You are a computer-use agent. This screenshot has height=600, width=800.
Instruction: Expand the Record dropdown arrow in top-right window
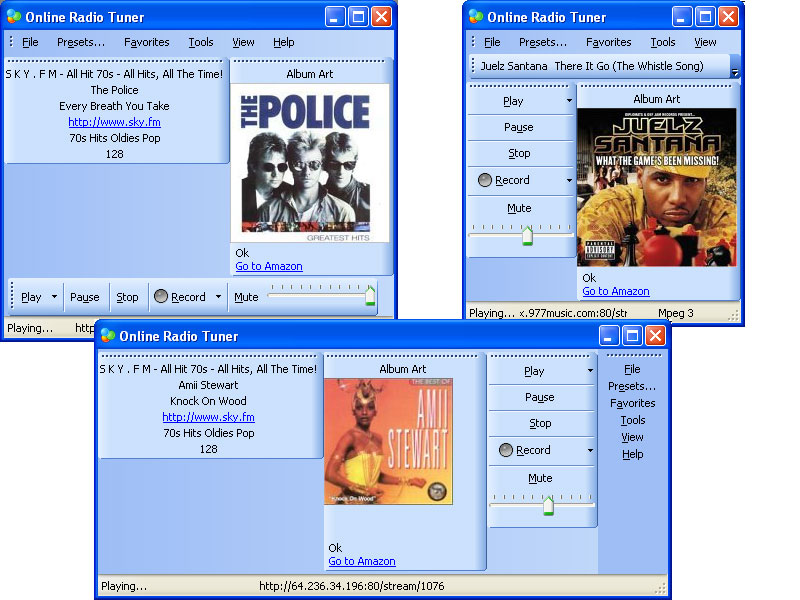pos(569,180)
